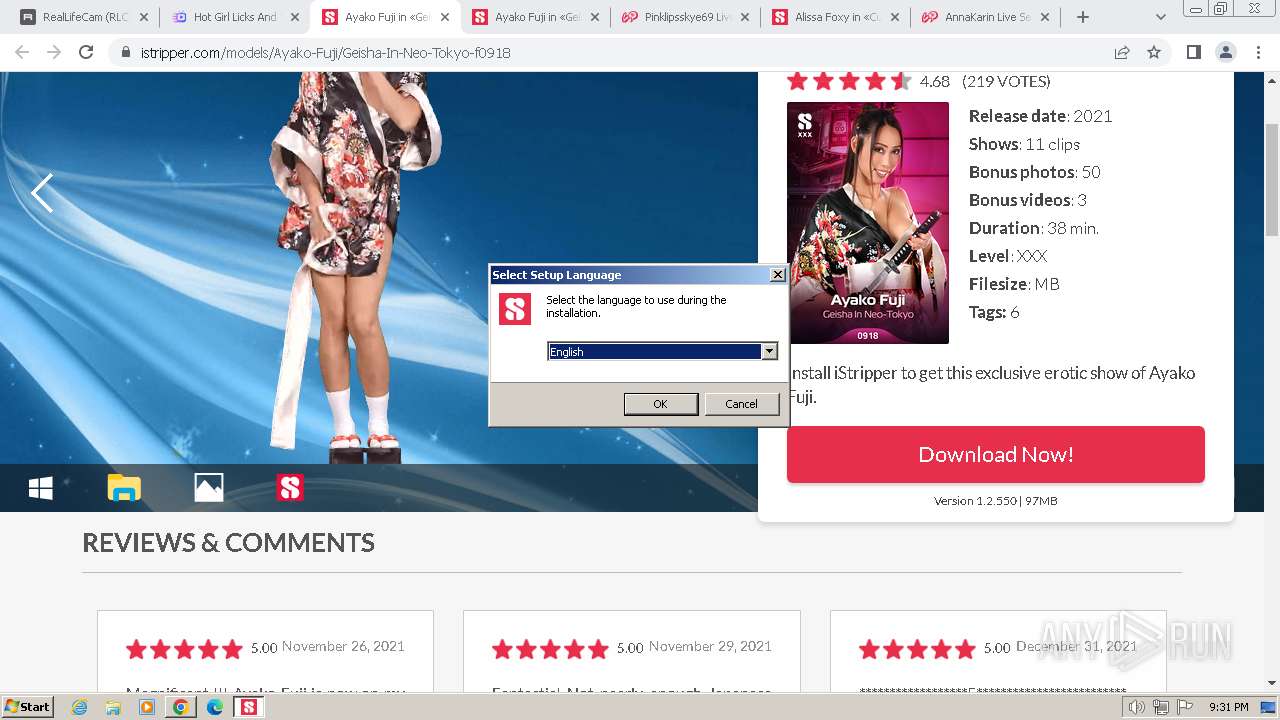Click OK in Select Setup Language dialog
The image size is (1280, 720).
coord(660,404)
